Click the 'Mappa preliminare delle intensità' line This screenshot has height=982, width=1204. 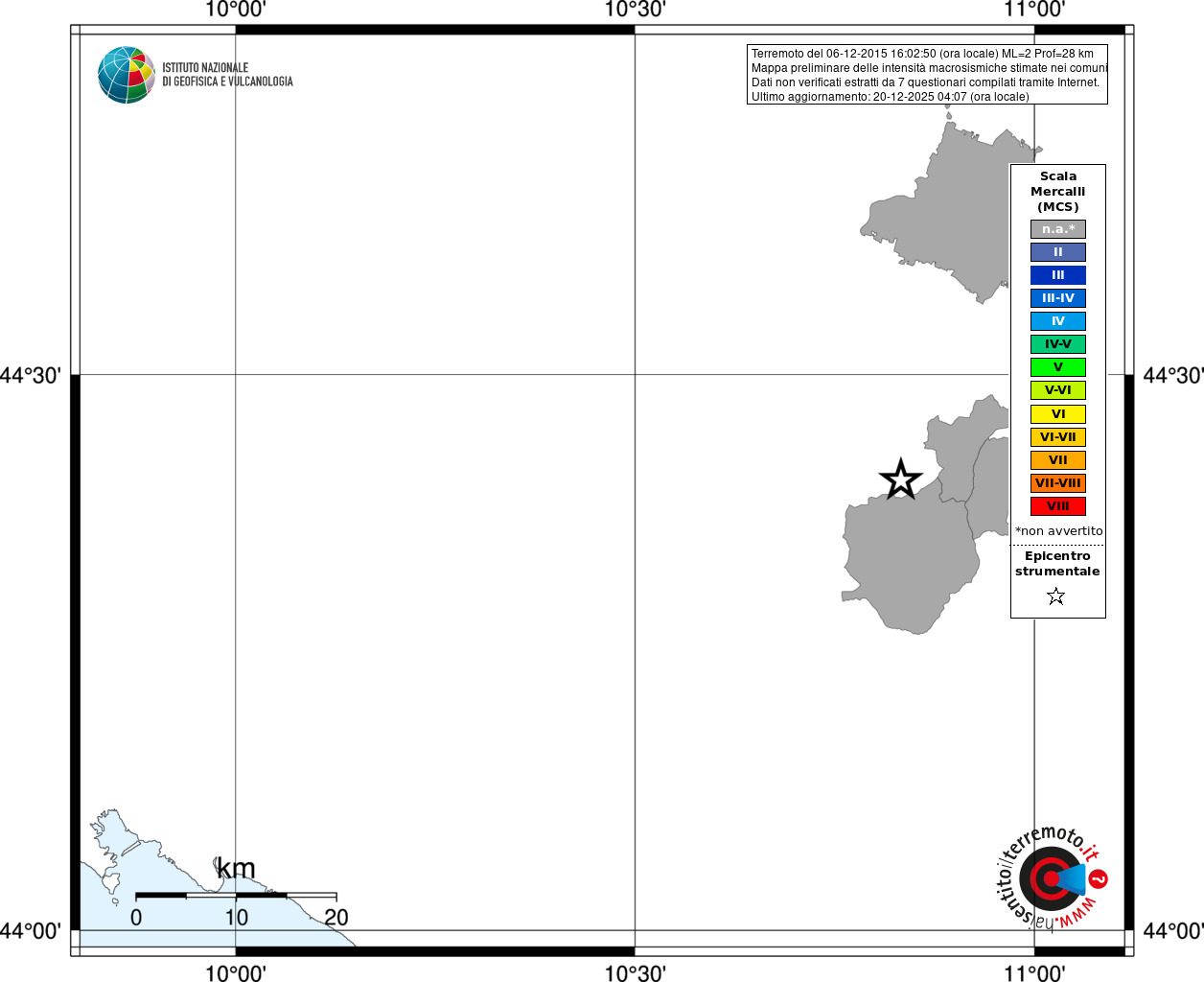tap(929, 68)
